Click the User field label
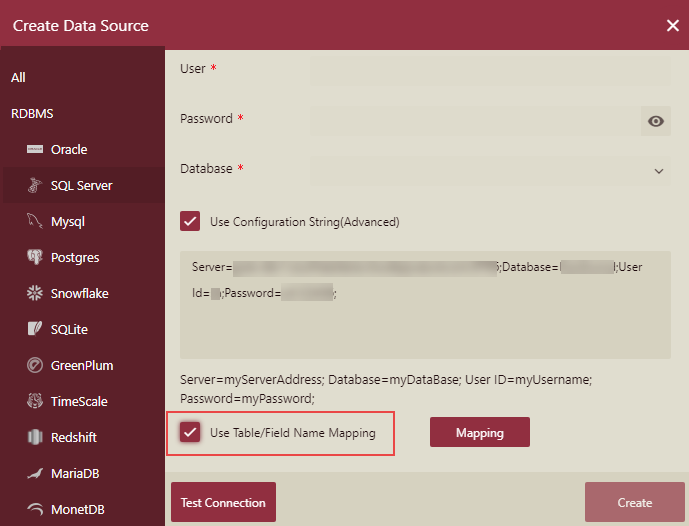Screen dimensions: 689x526 (x=192, y=69)
